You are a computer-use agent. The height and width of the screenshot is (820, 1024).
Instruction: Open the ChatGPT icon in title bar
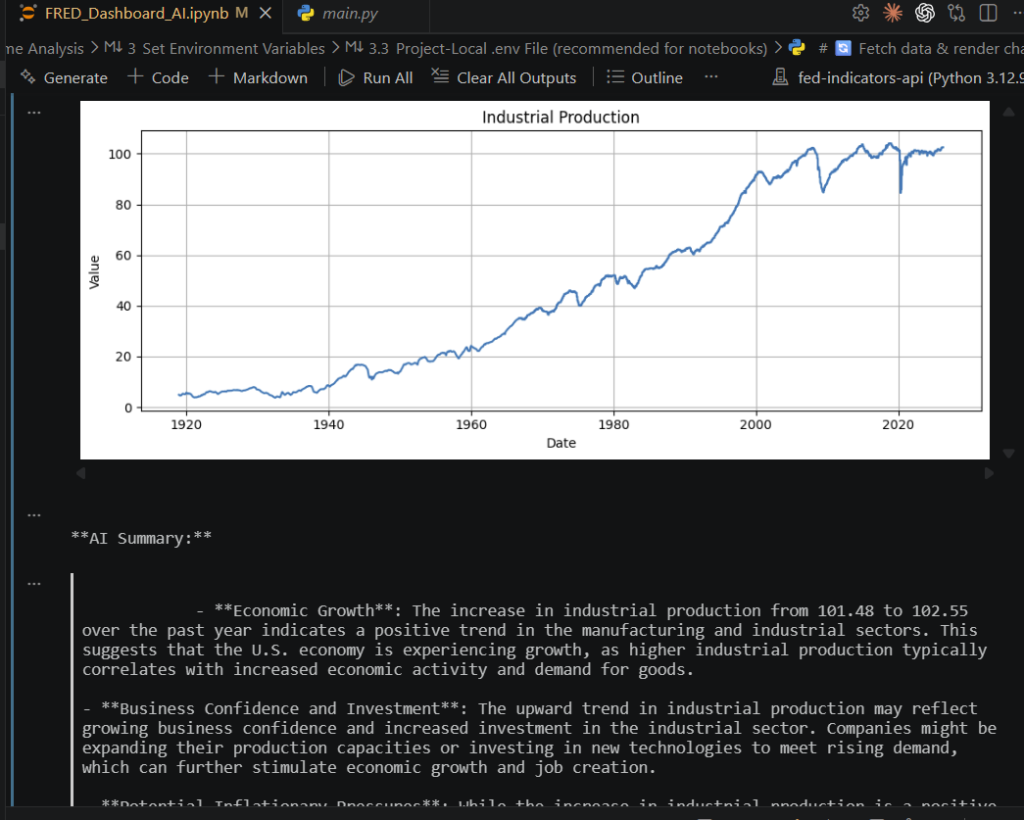pos(924,13)
